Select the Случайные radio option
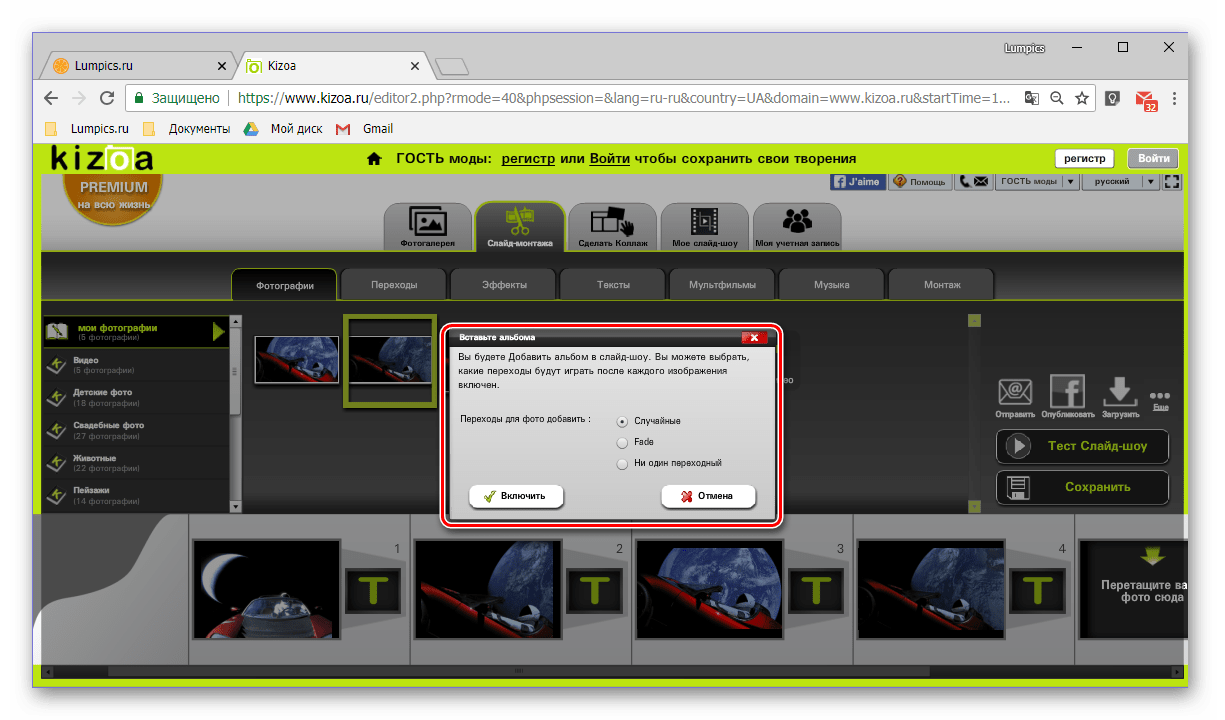 pos(622,421)
